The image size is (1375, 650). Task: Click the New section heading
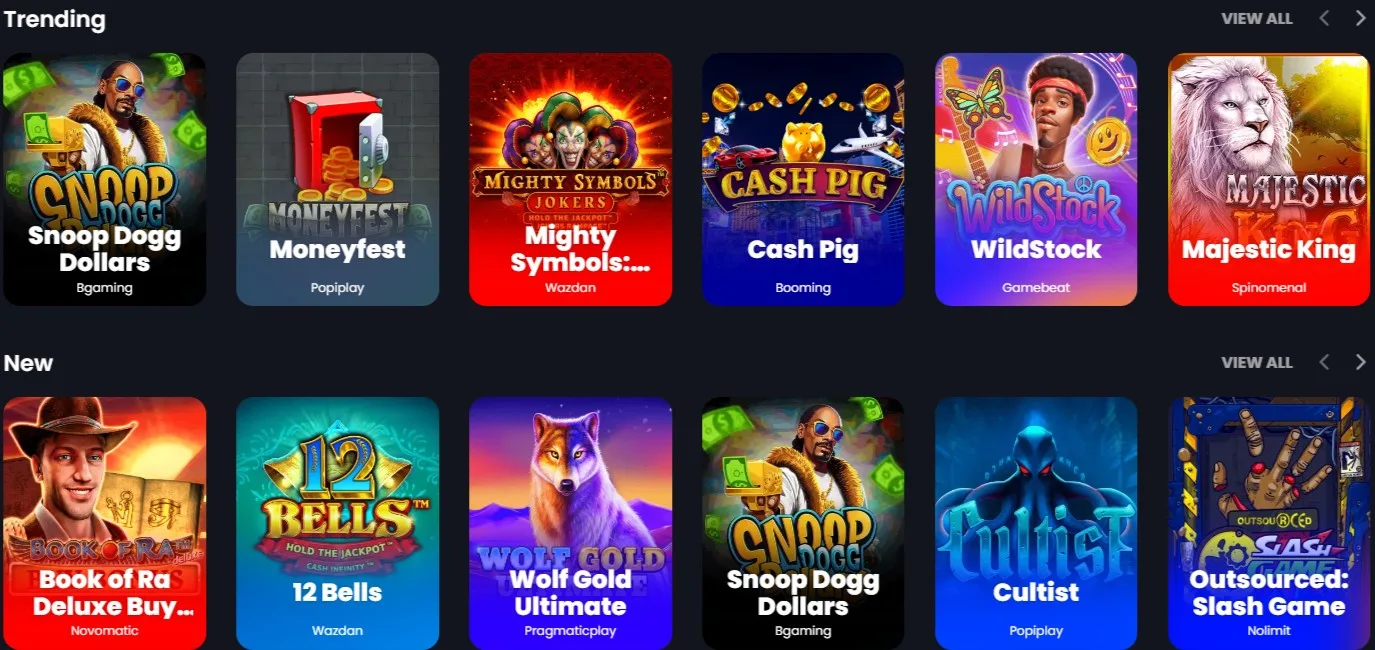point(28,363)
